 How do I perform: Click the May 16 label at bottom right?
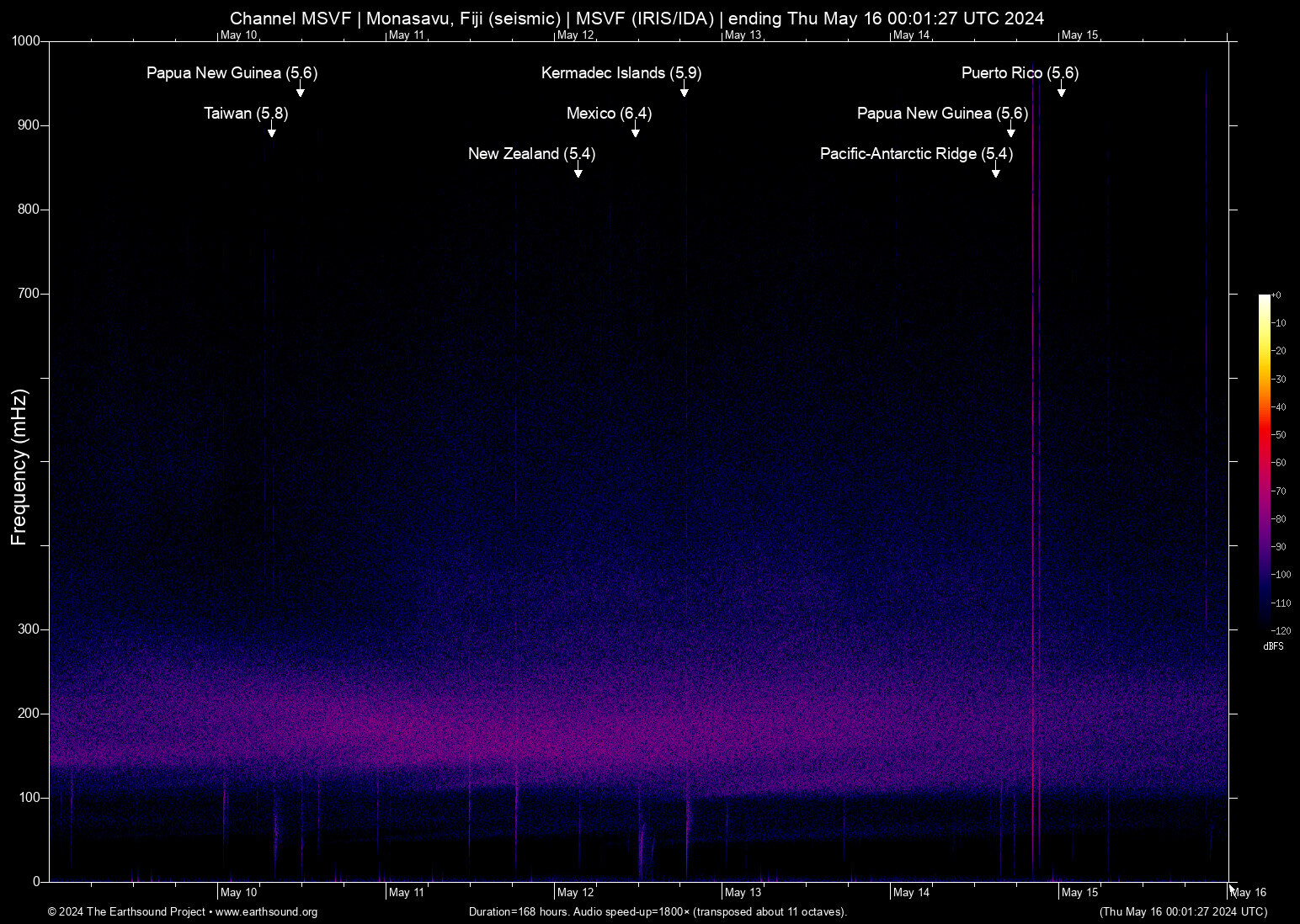point(1249,893)
